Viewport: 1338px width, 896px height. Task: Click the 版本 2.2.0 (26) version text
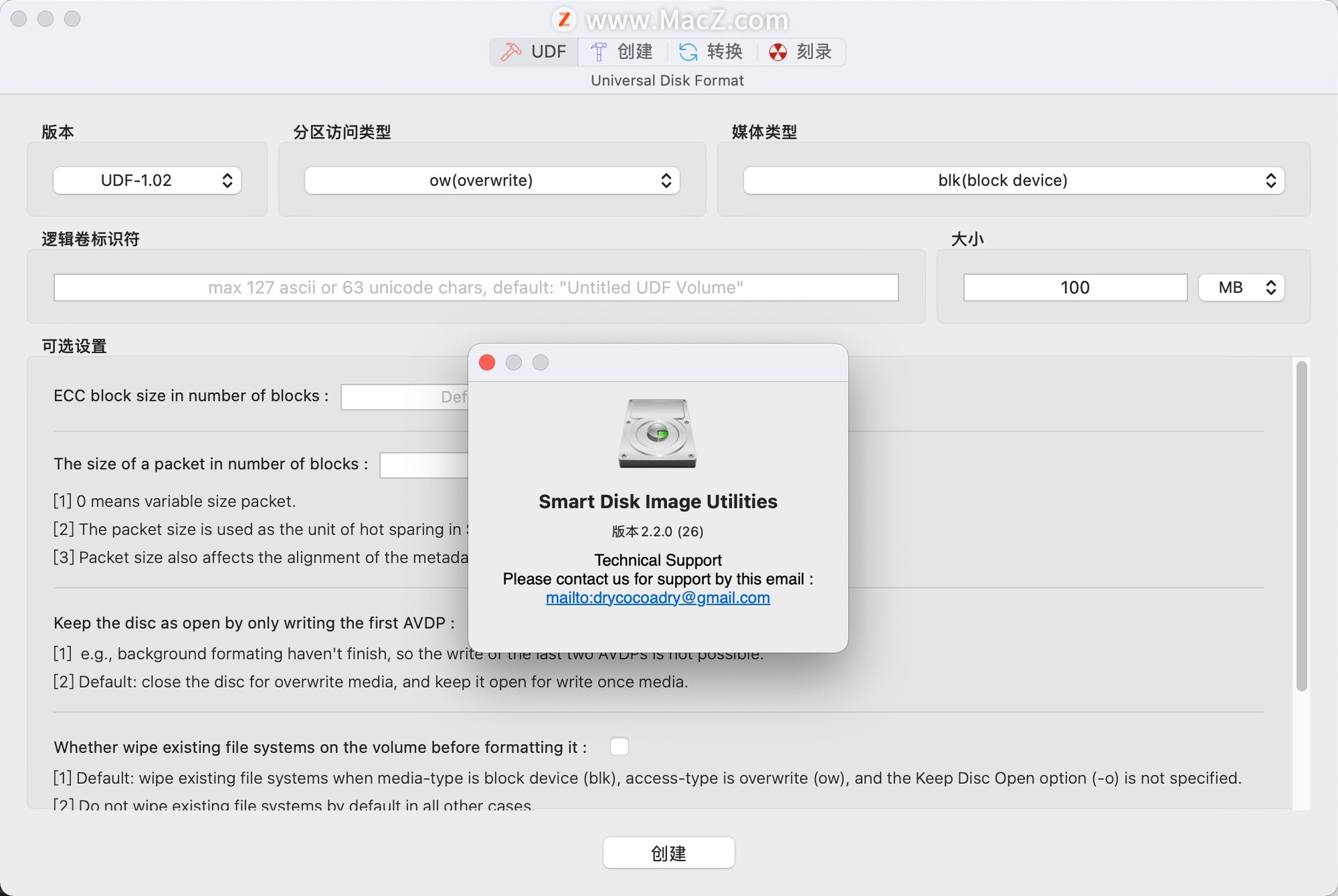tap(658, 532)
